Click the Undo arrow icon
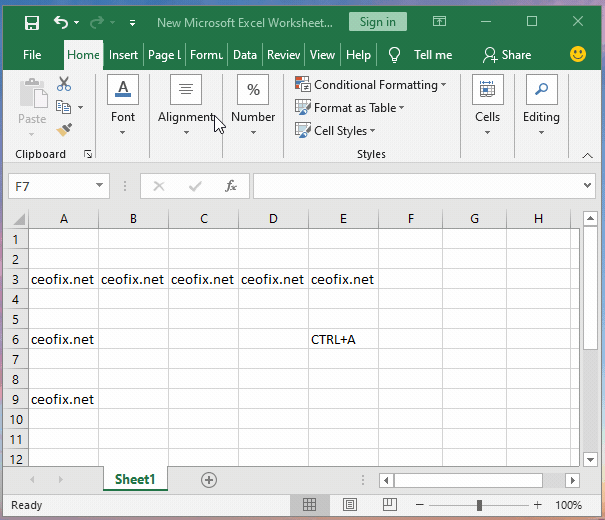 click(61, 22)
